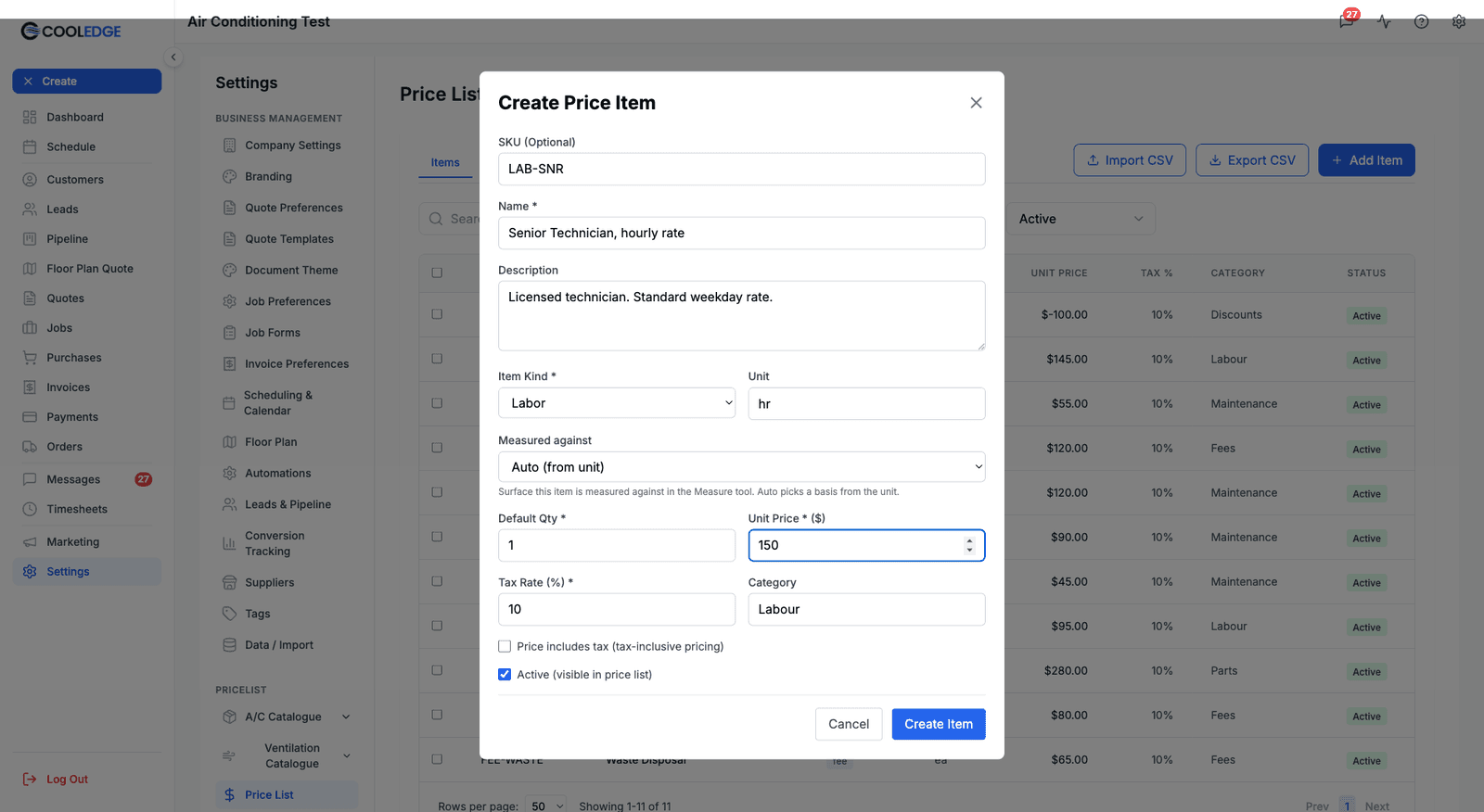The width and height of the screenshot is (1484, 812).
Task: Open Data / Import settings
Action: [278, 645]
